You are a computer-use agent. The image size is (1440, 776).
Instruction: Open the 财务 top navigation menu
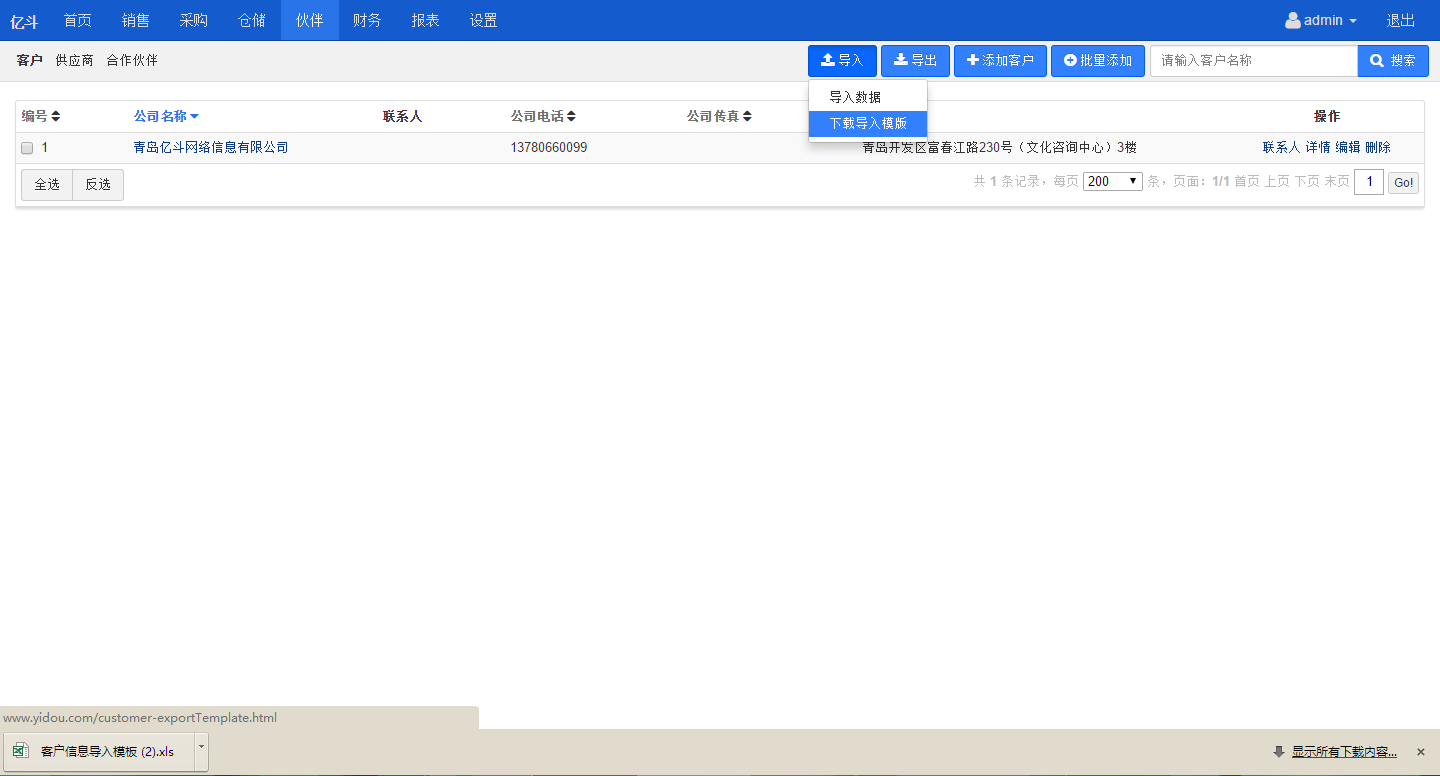367,21
